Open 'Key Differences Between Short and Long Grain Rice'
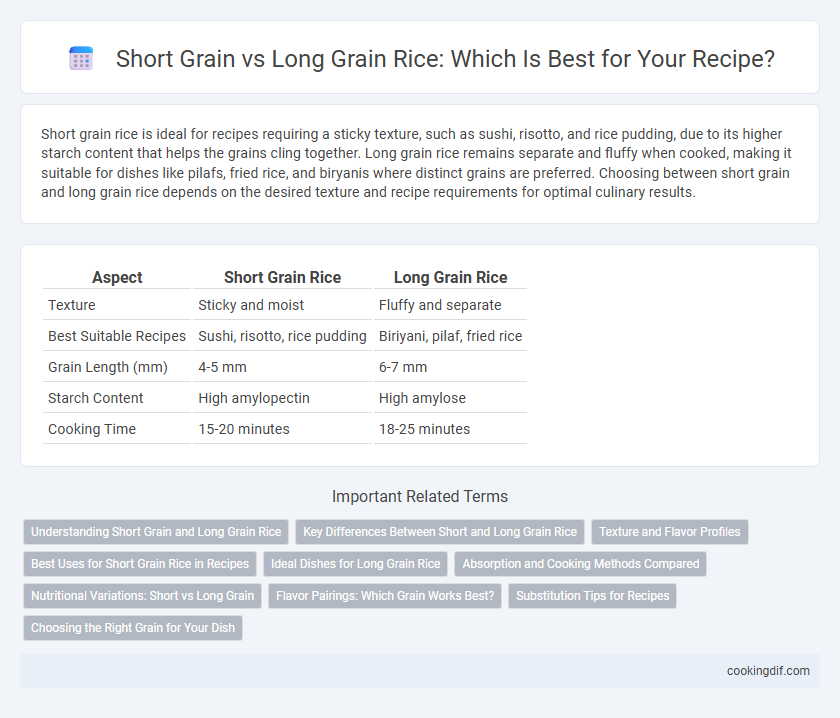This screenshot has width=840, height=718. [440, 532]
